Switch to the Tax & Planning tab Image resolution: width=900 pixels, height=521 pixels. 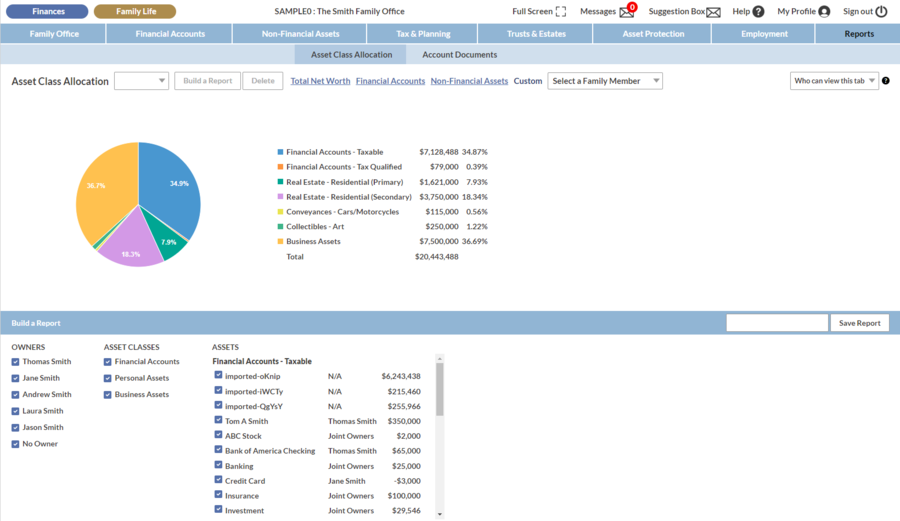[x=423, y=34]
